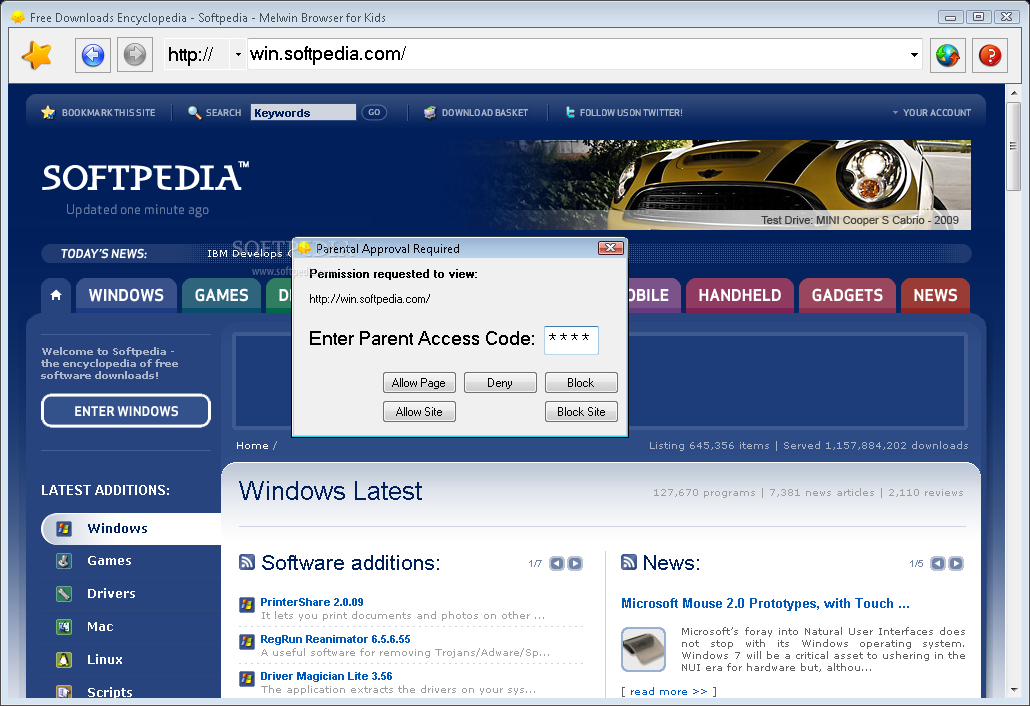Click the Bookmark This Site star icon
The height and width of the screenshot is (706, 1030).
point(48,112)
